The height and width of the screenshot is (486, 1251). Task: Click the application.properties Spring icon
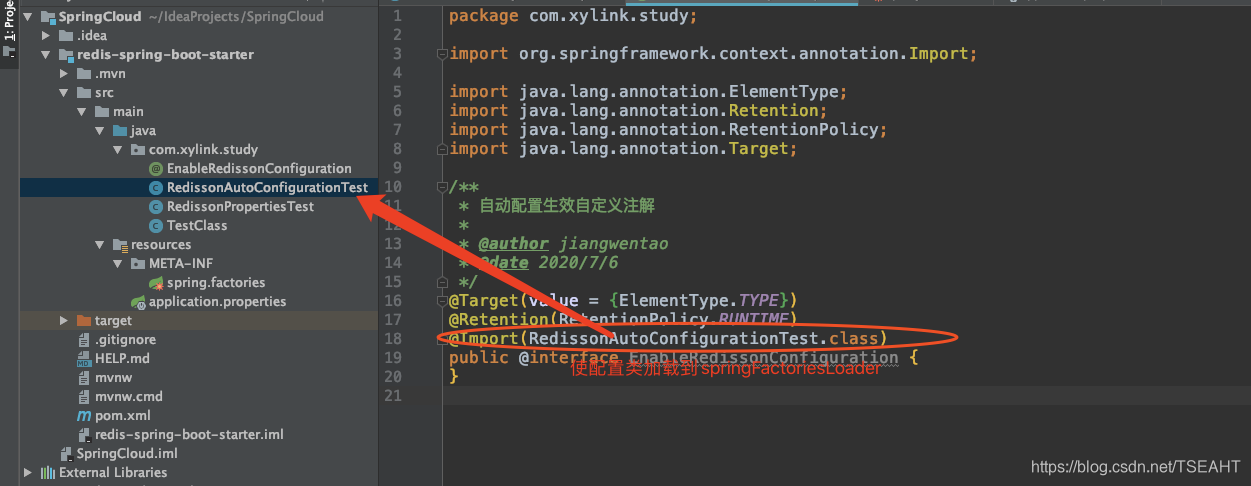pos(138,302)
